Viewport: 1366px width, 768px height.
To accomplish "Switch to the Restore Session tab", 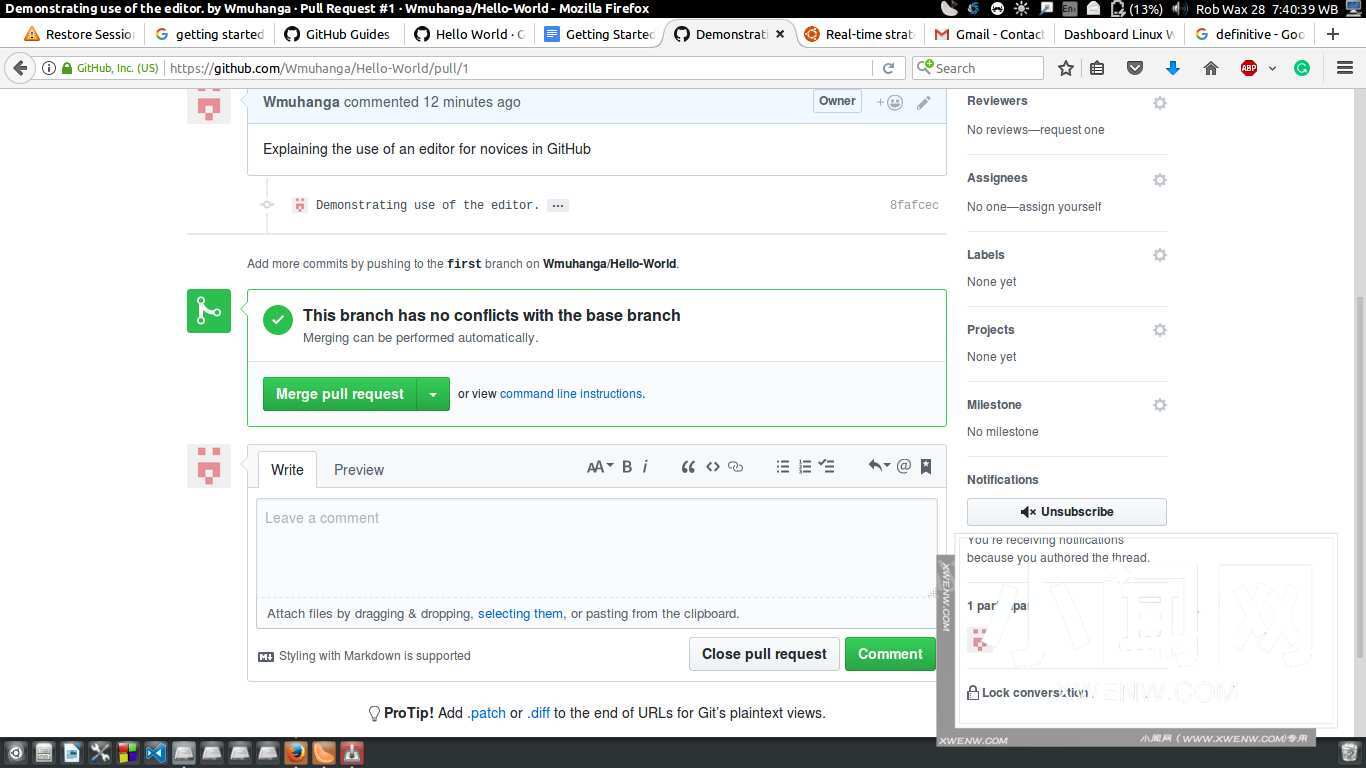I will click(79, 34).
